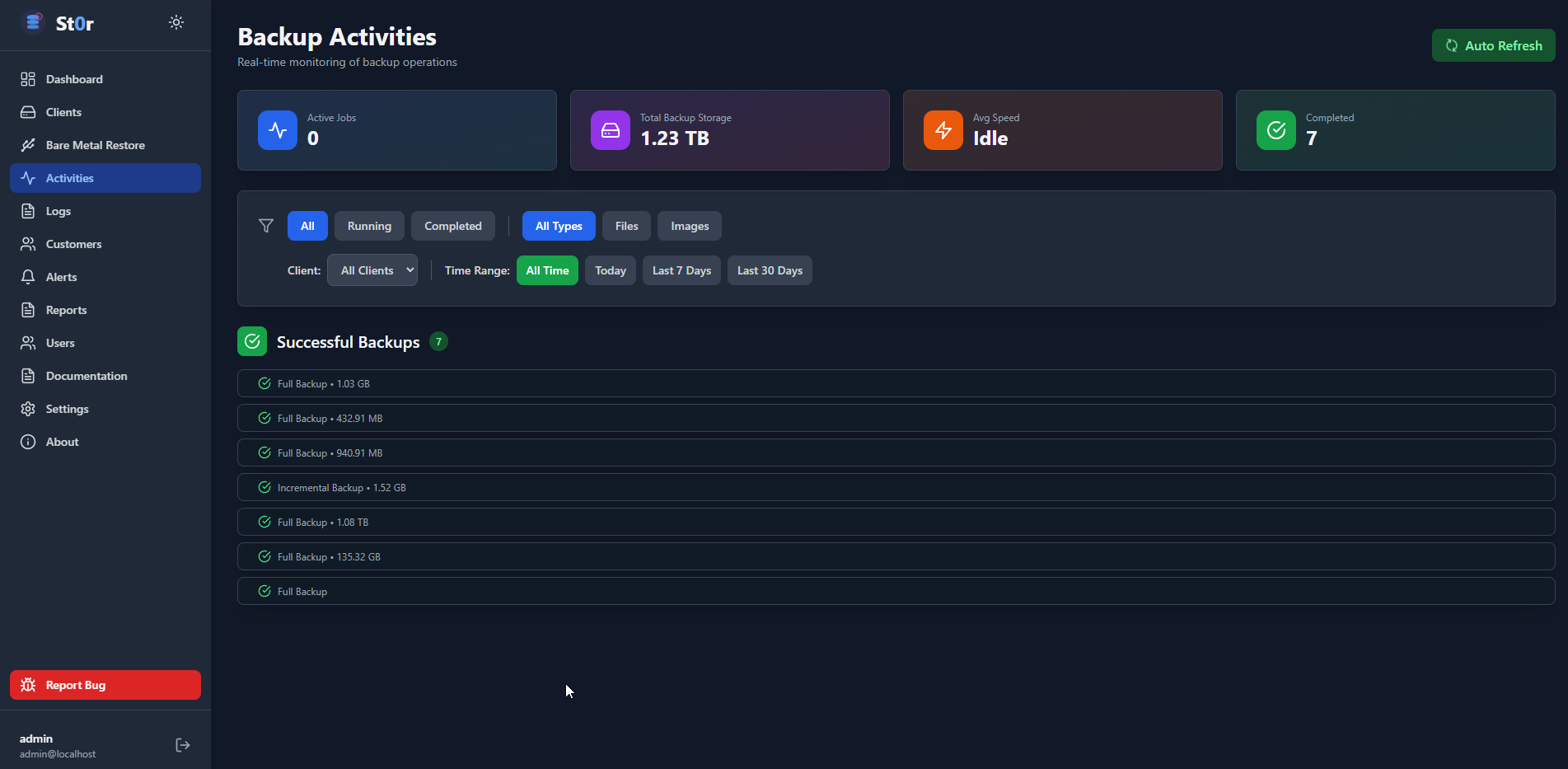Click the Successful Backups green check icon
Screen dimensions: 1568x769
[x=252, y=341]
